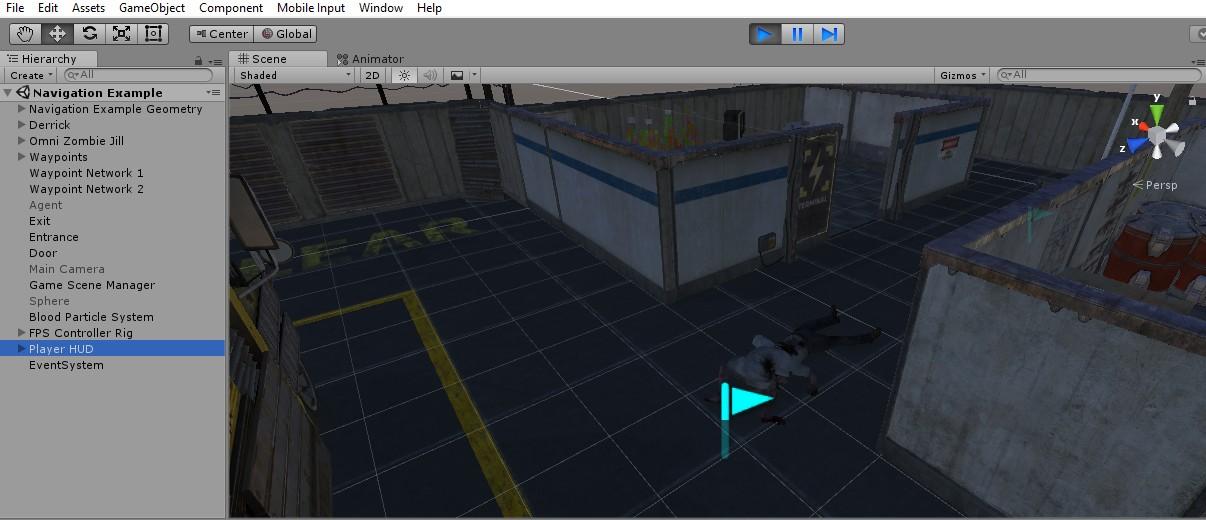Select the Hand tool
1206x520 pixels.
coord(25,34)
